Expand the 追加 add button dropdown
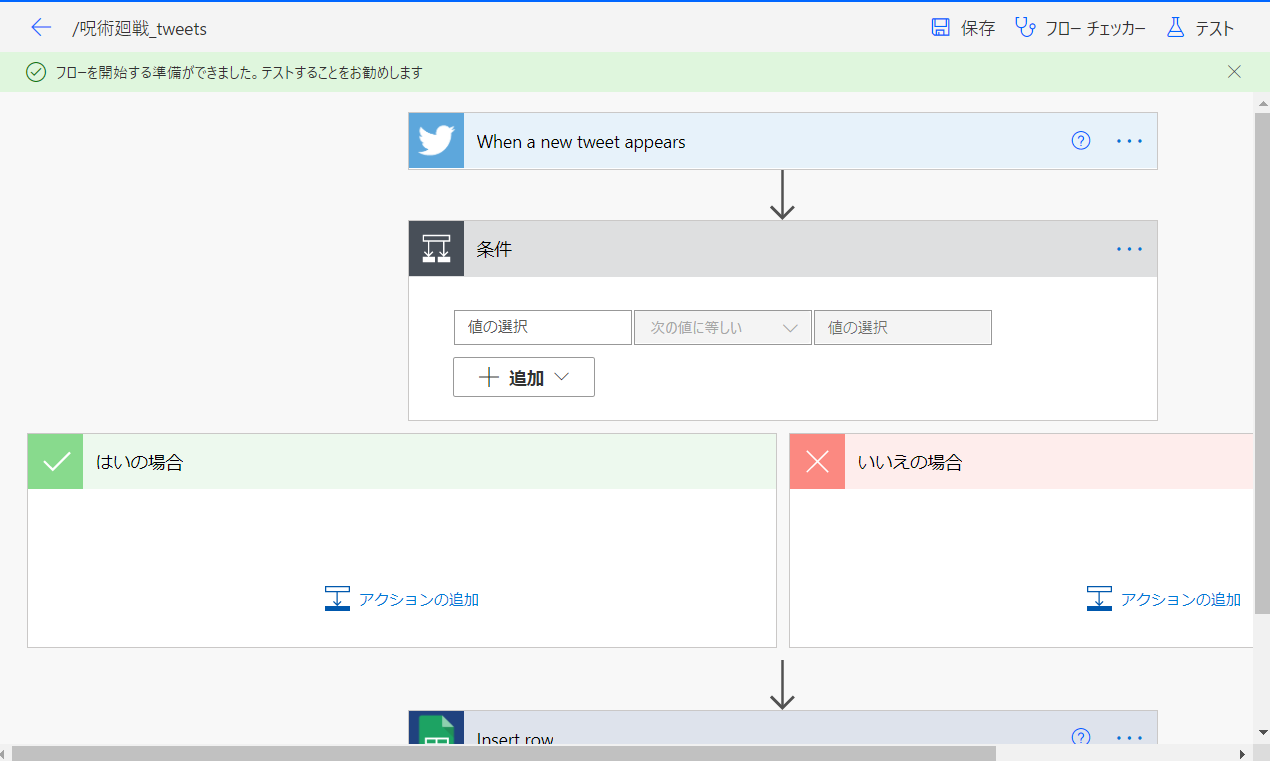 coord(524,377)
